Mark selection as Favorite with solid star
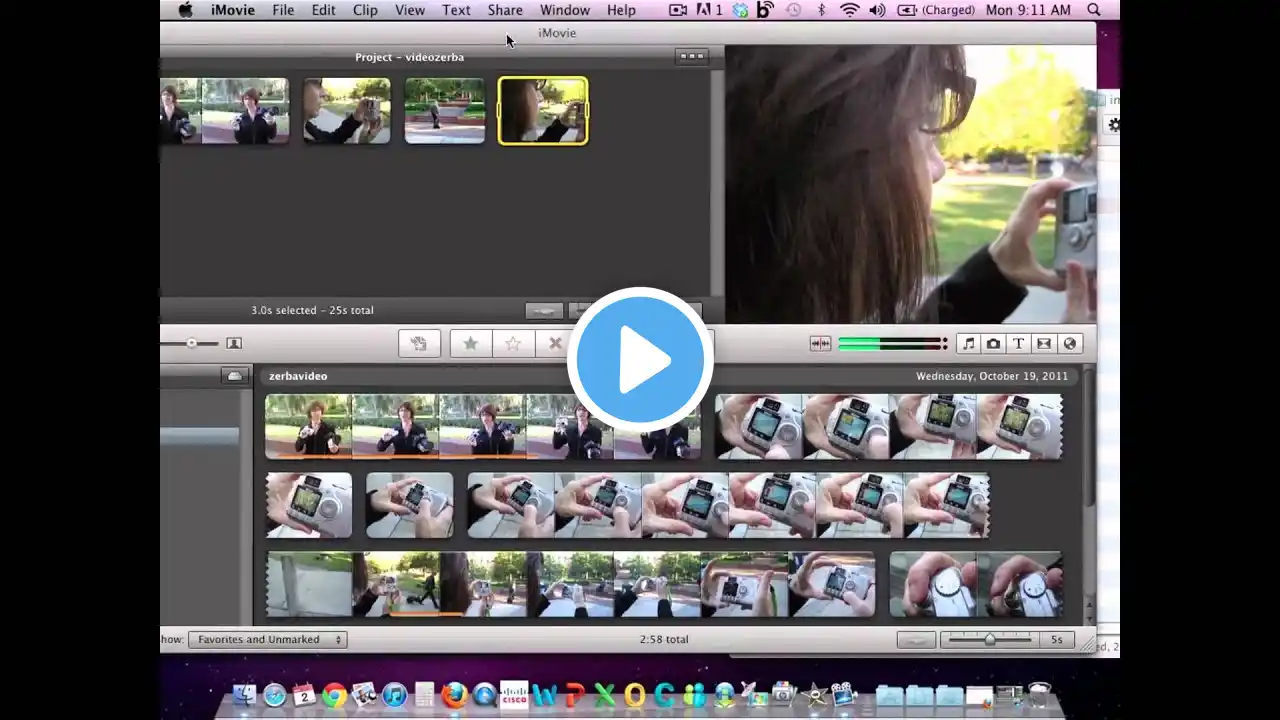This screenshot has width=1280, height=720. tap(470, 343)
